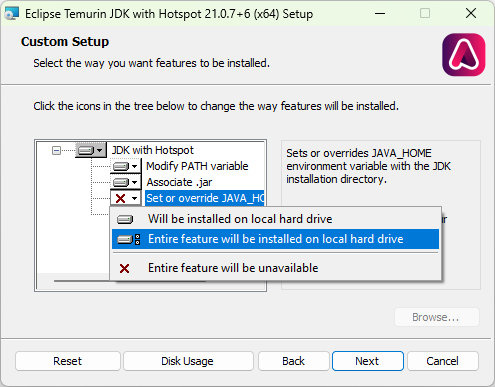This screenshot has height=387, width=495.
Task: Click the hard drive icon in first menu entry
Action: point(125,219)
